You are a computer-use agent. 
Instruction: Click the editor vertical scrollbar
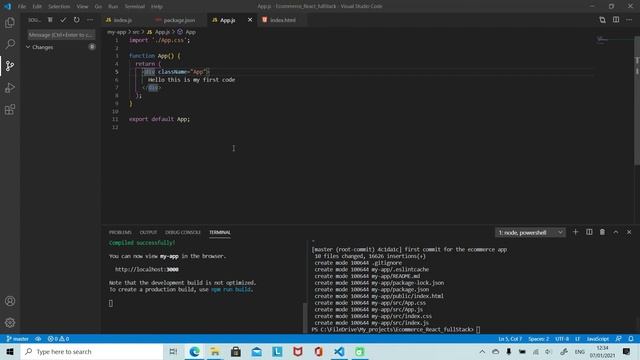point(637,100)
